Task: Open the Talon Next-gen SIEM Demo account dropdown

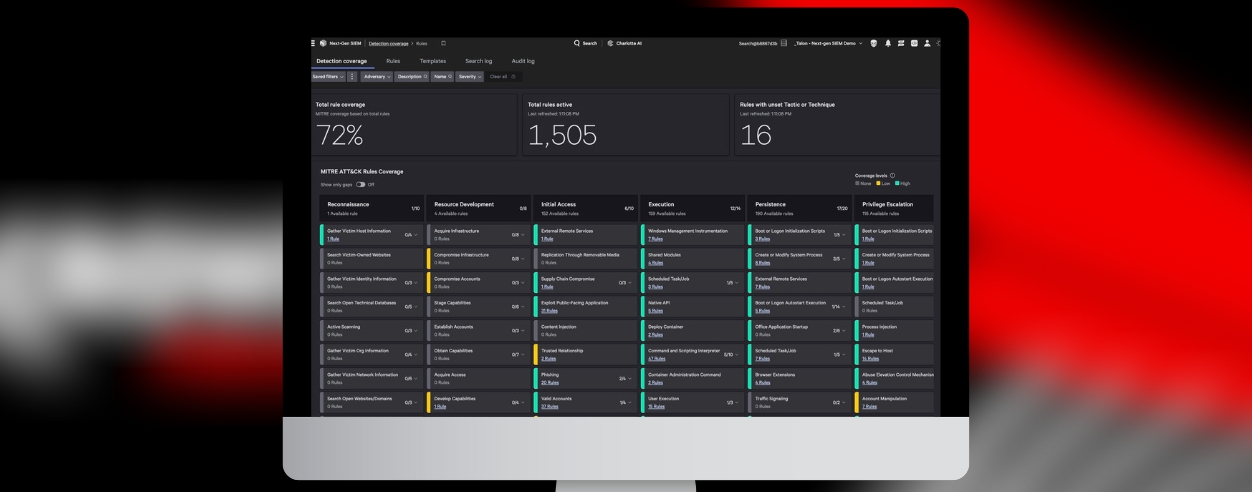Action: coord(827,43)
